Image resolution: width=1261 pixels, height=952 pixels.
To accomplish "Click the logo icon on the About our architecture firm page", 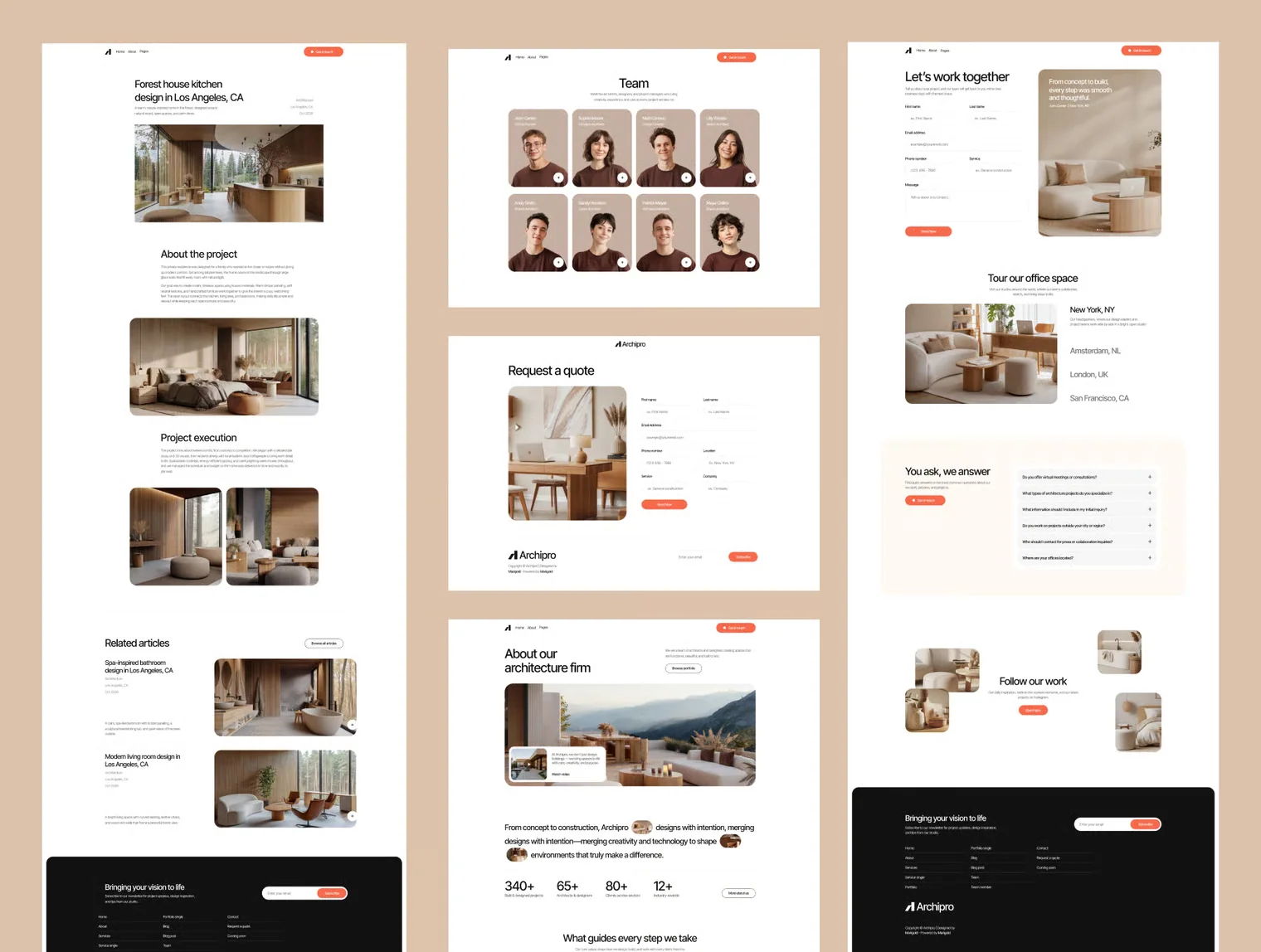I will tap(508, 628).
